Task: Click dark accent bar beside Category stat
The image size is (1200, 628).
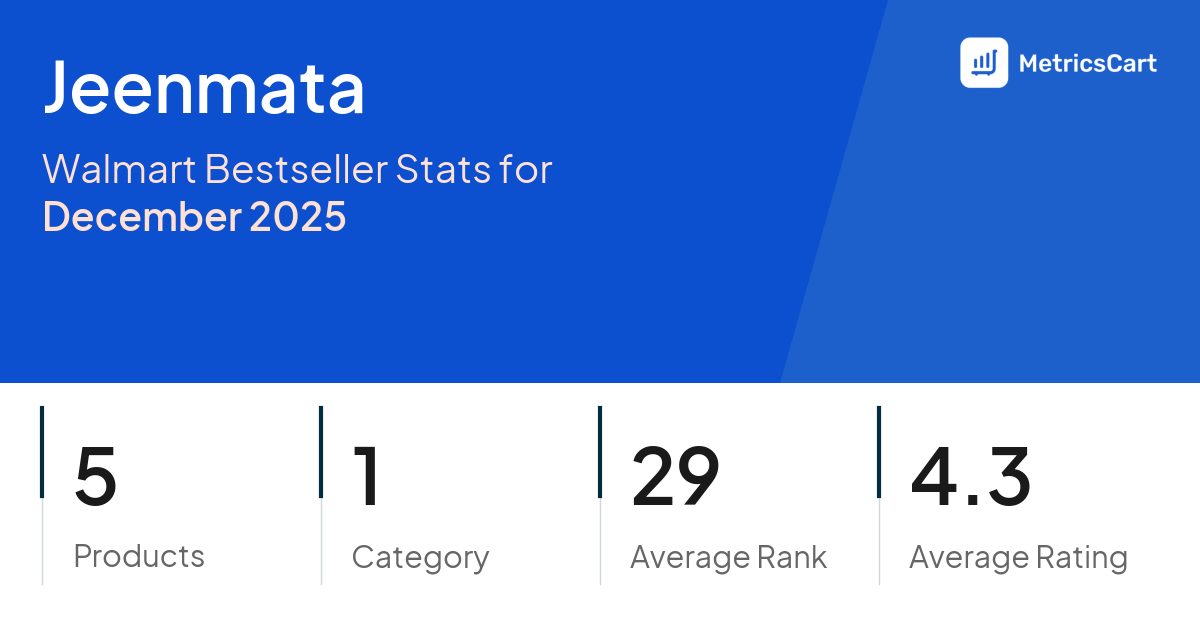Action: point(321,452)
